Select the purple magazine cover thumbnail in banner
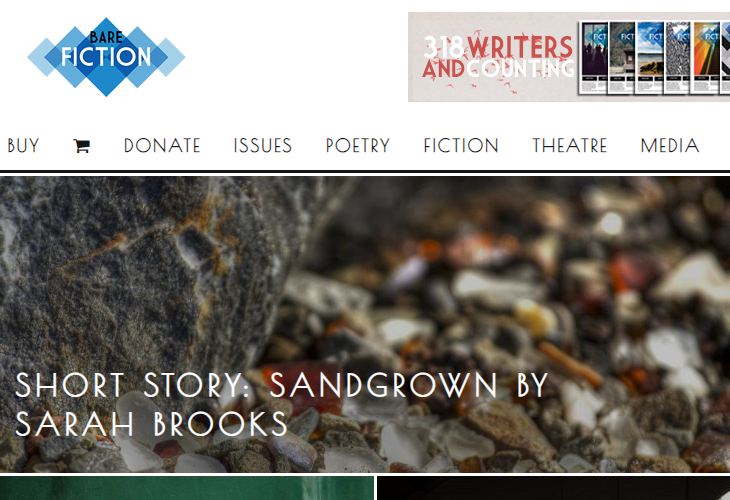 point(595,58)
